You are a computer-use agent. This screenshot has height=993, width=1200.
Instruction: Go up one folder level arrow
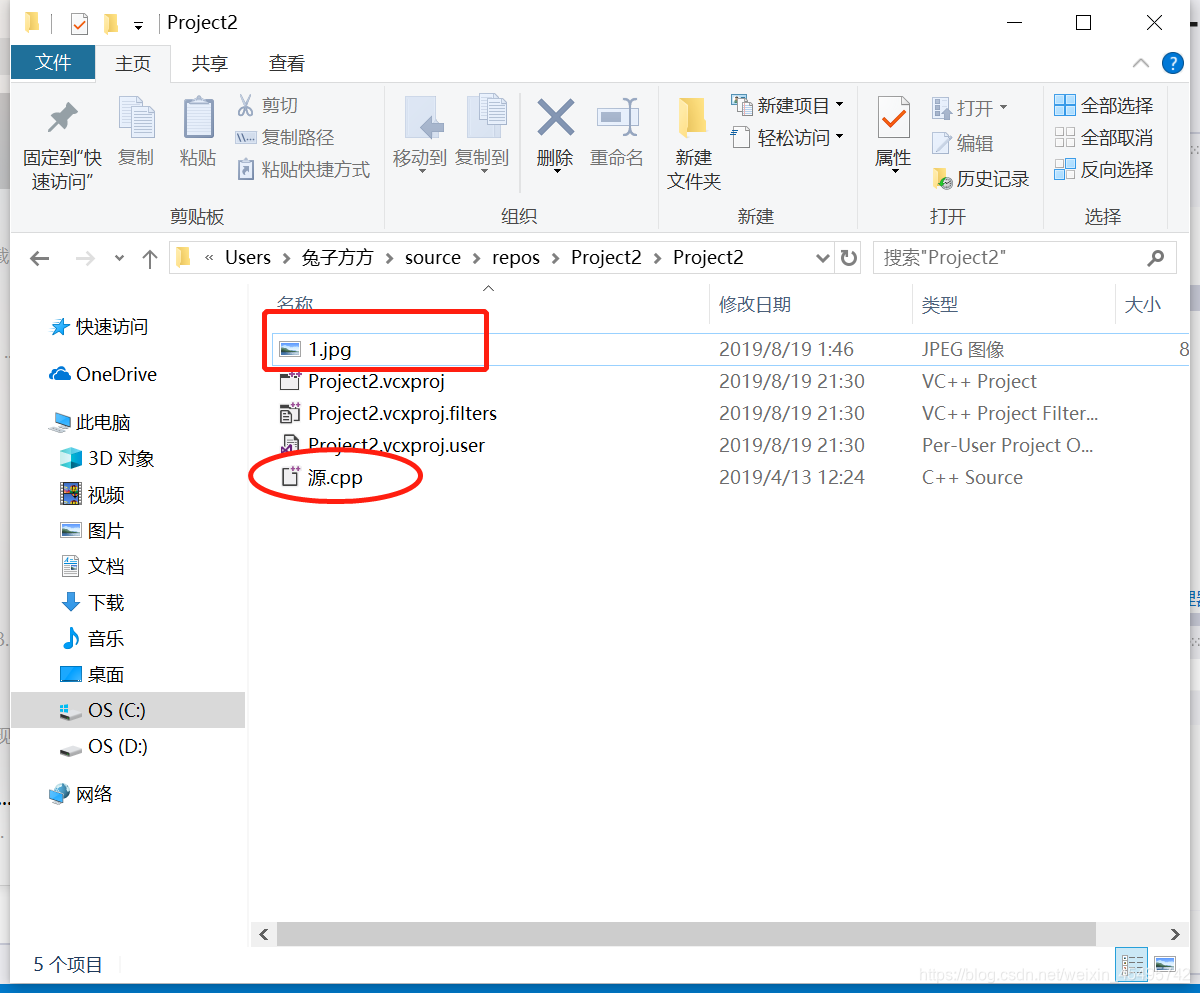coord(150,258)
